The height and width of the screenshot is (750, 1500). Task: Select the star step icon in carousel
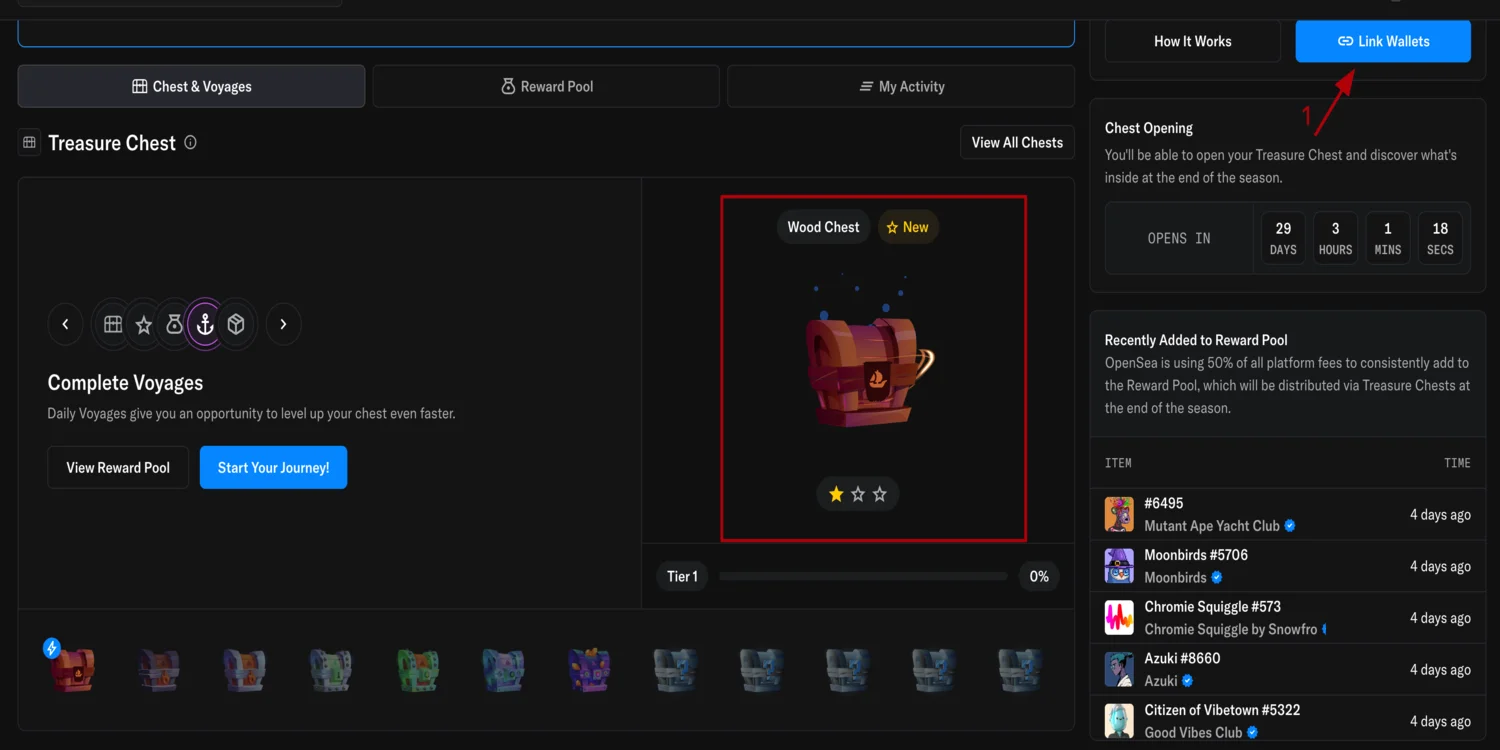pyautogui.click(x=144, y=324)
